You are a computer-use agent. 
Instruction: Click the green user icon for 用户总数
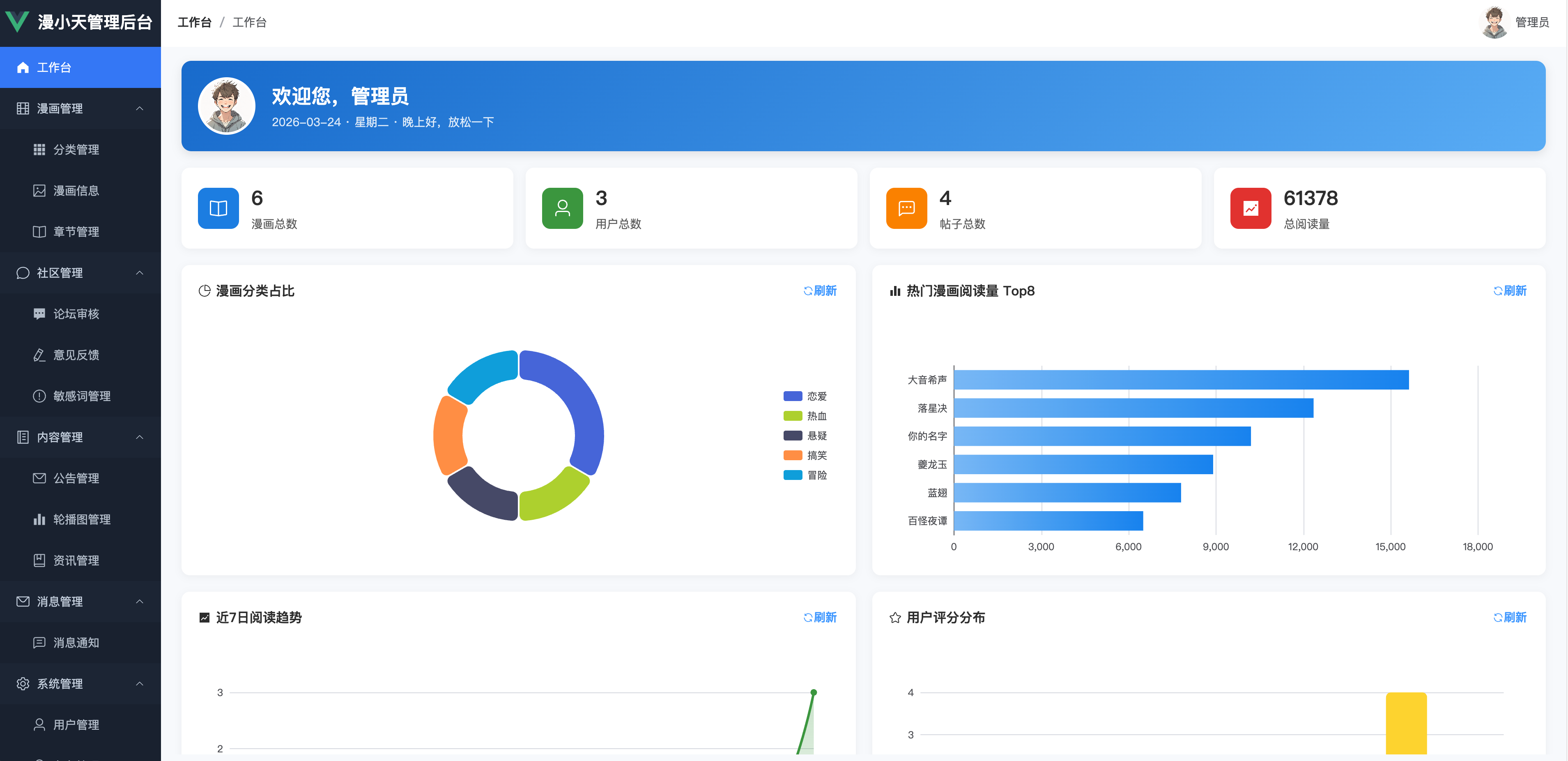coord(563,208)
